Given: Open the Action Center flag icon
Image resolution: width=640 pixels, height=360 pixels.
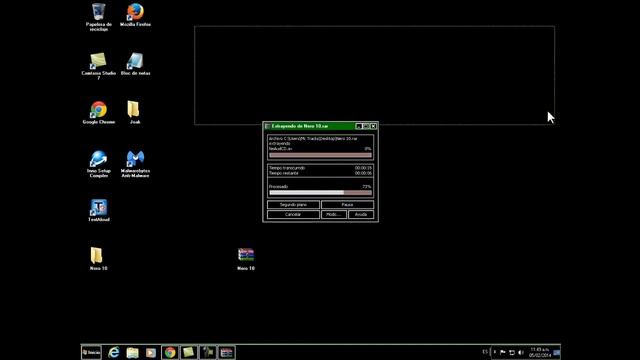Looking at the screenshot, I should coord(502,352).
